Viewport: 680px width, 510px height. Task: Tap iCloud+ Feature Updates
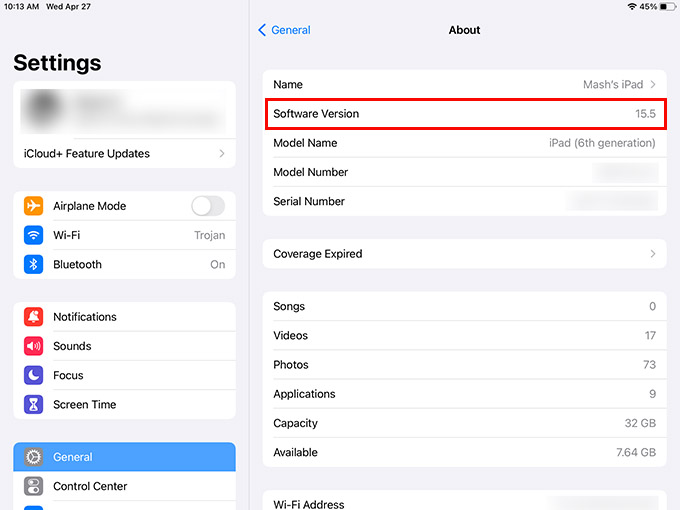pyautogui.click(x=124, y=154)
